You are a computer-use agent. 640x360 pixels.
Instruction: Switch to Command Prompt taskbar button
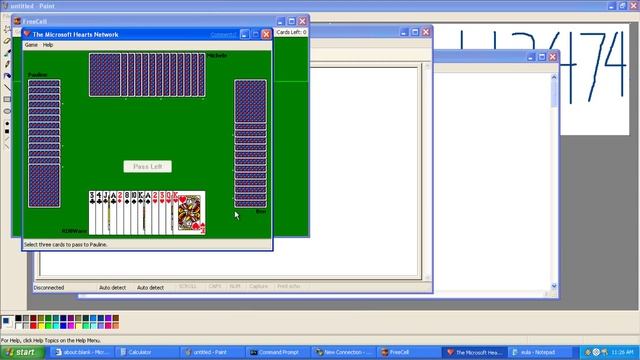278,352
